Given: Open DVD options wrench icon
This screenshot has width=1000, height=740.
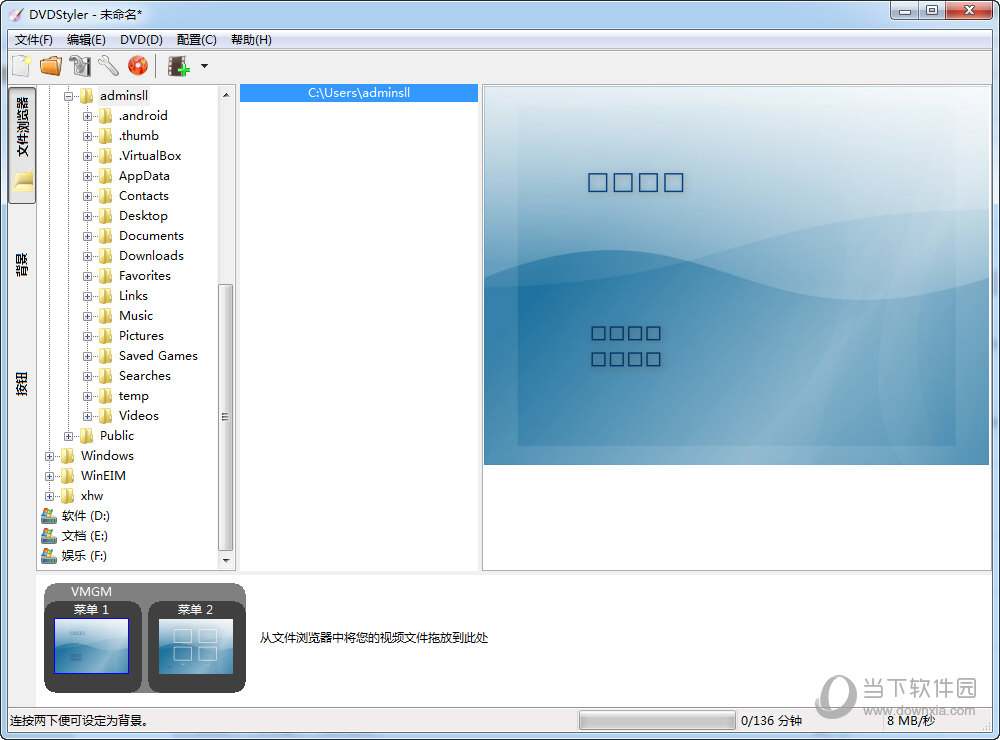Looking at the screenshot, I should 108,66.
